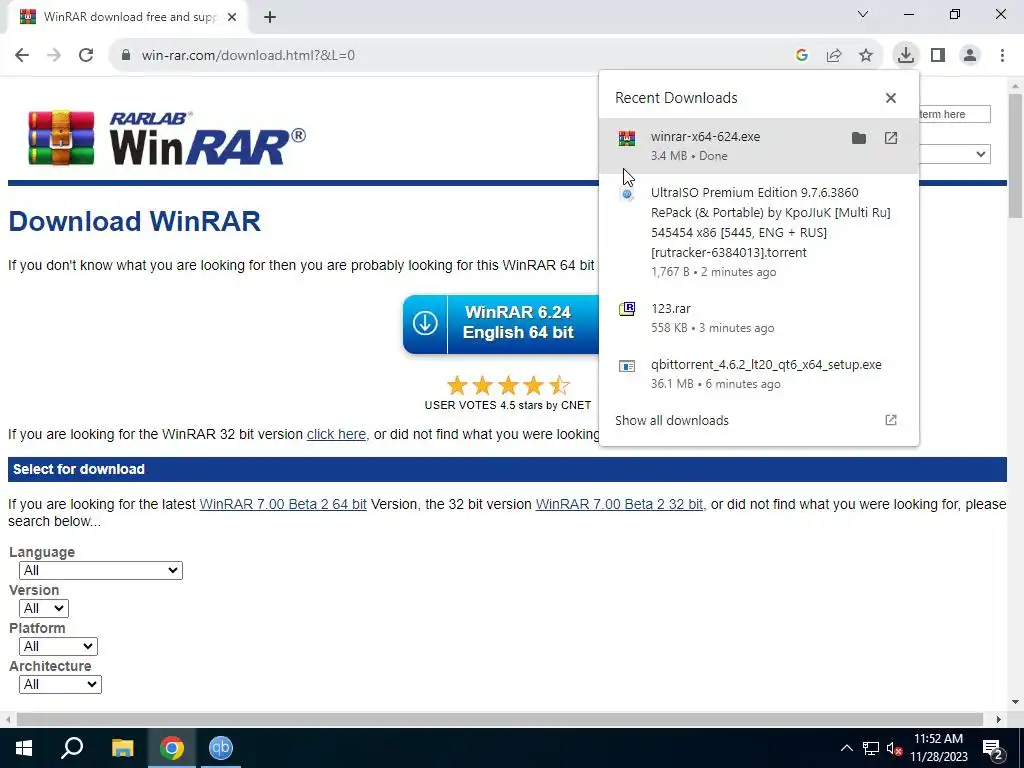Viewport: 1024px width, 768px height.
Task: Click the muted volume tray icon
Action: coord(895,748)
